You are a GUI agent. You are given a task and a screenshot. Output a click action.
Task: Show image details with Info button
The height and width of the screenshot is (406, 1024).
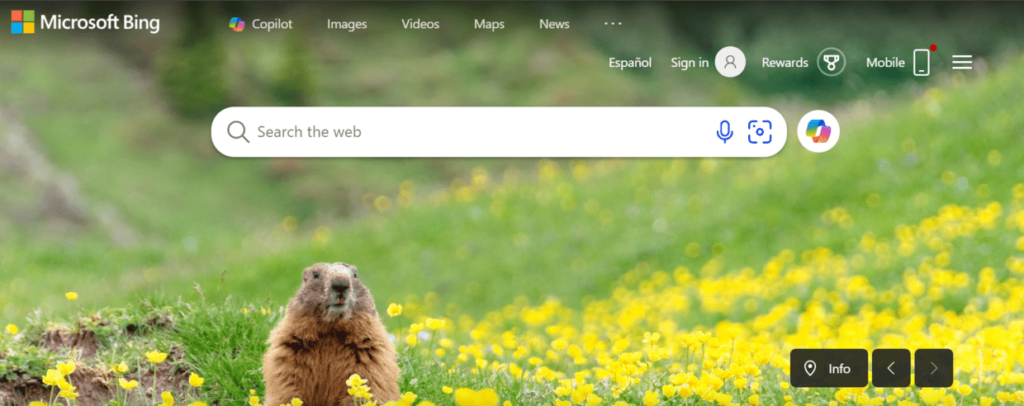click(829, 368)
